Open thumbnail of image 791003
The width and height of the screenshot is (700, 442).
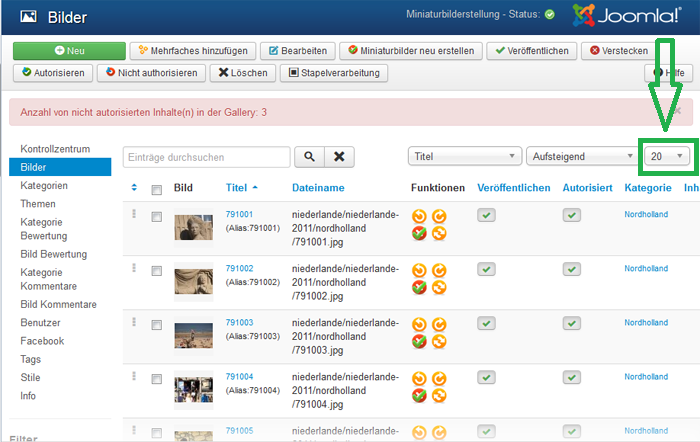point(193,336)
